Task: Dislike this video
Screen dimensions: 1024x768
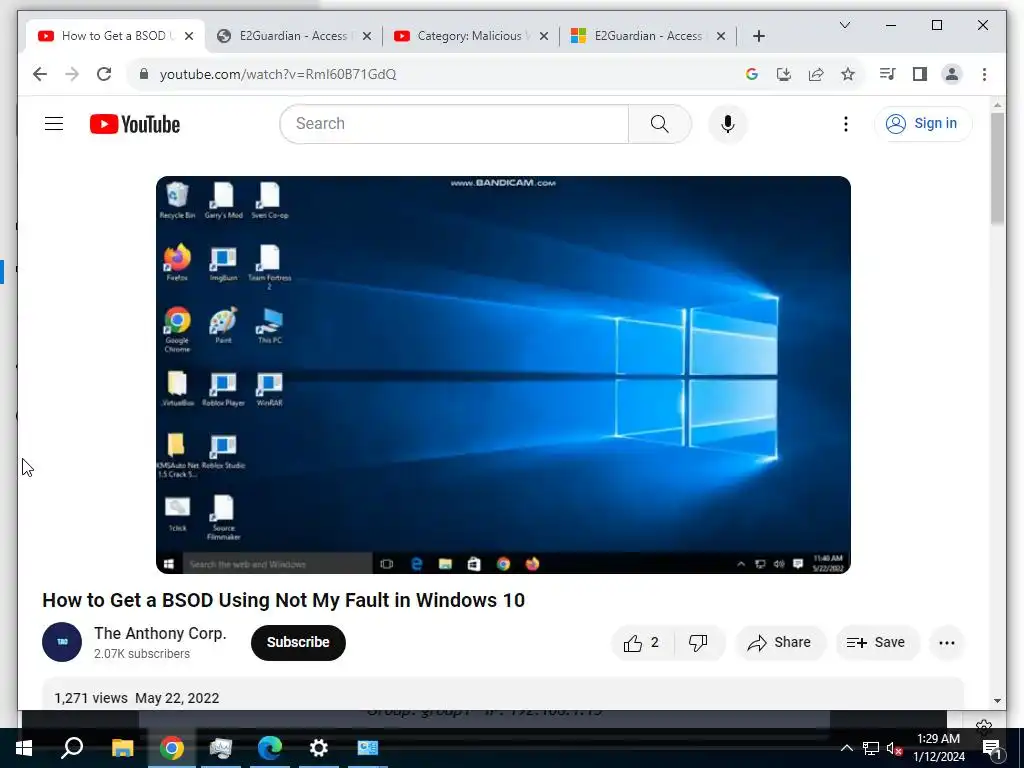Action: tap(698, 643)
